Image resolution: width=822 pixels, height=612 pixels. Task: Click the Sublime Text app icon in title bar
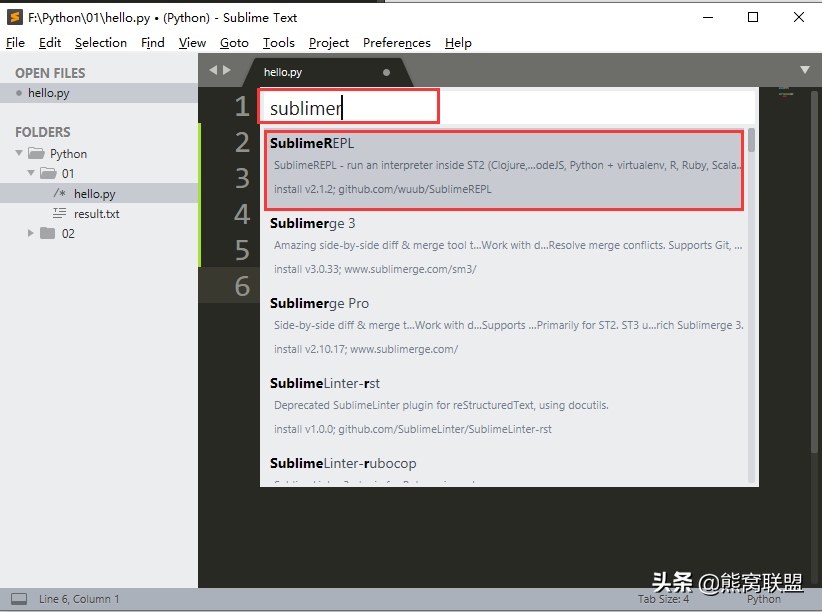pos(15,17)
